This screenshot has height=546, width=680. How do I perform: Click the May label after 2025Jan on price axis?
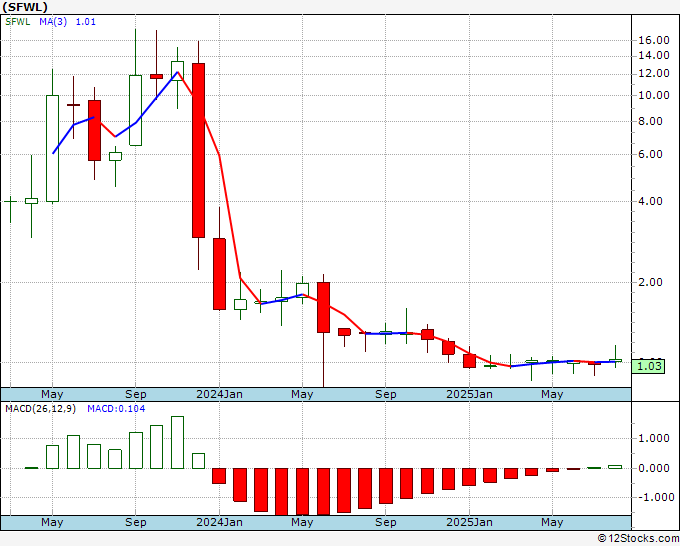(552, 394)
